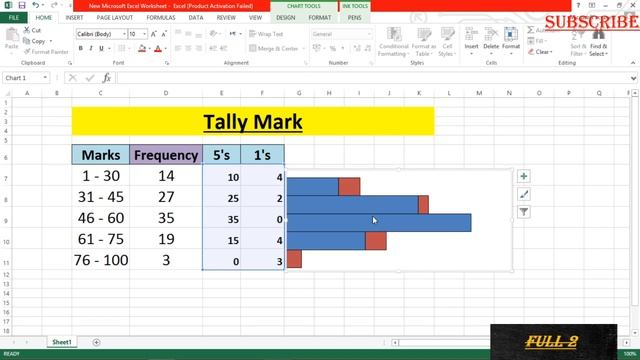Viewport: 640px width, 360px height.
Task: Toggle Wrap Text
Action: [266, 34]
